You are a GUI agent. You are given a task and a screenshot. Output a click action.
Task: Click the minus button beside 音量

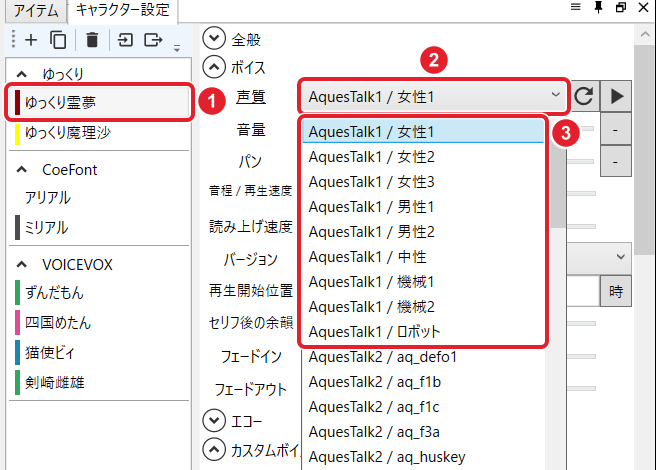[616, 130]
